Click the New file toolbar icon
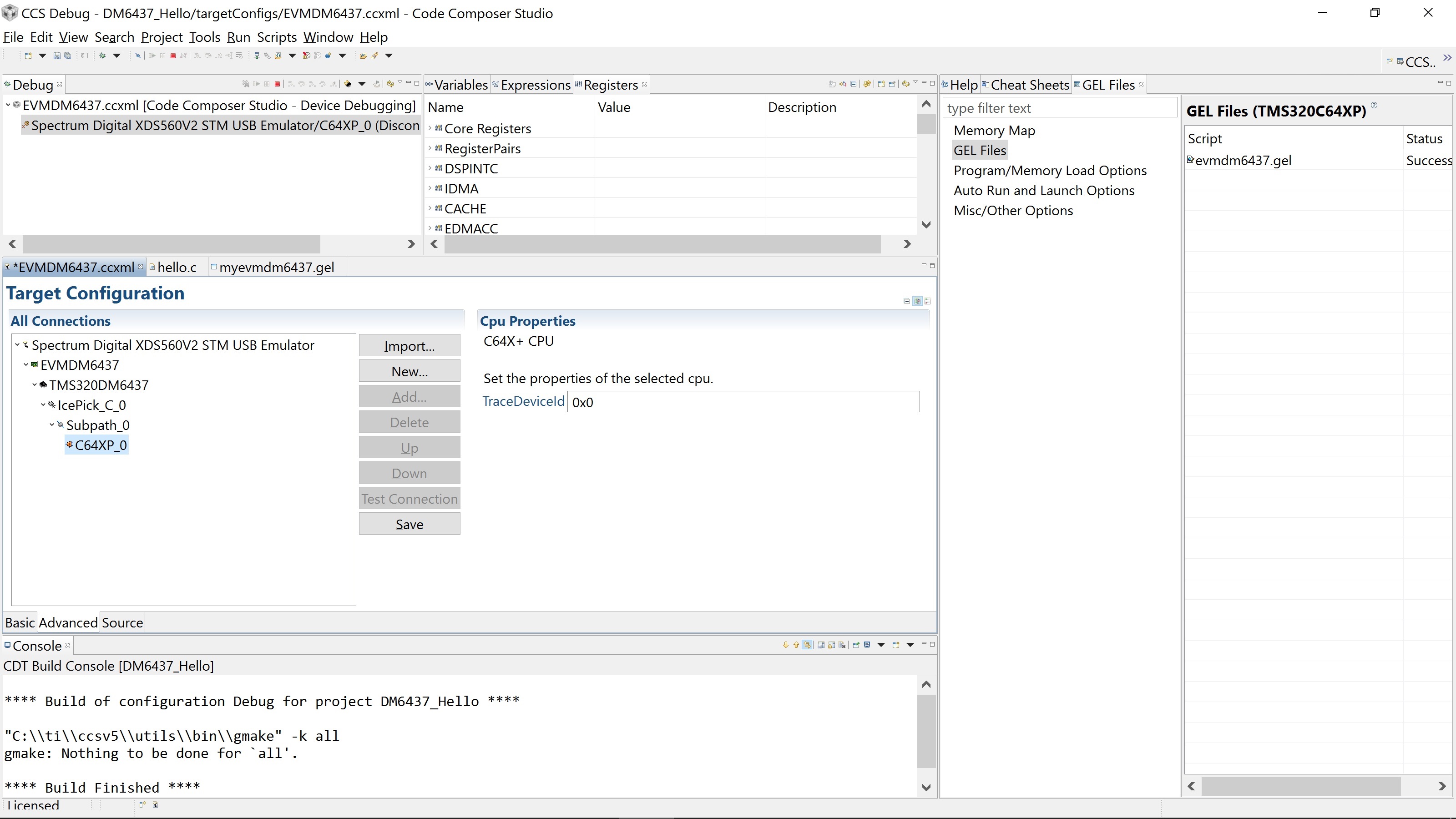This screenshot has height=819, width=1456. tap(28, 56)
